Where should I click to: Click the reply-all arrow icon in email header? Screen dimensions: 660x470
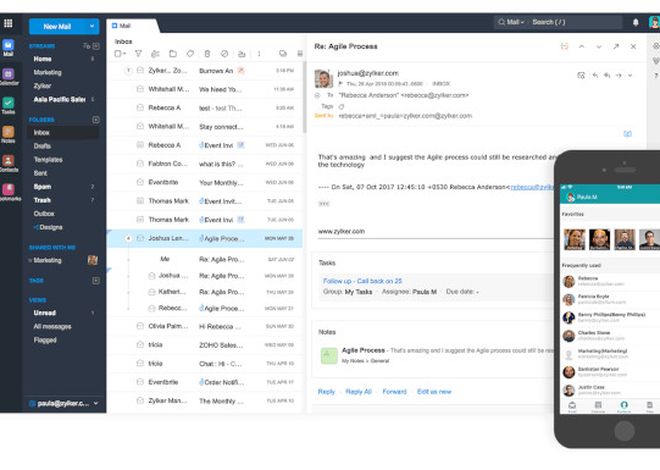tap(607, 75)
